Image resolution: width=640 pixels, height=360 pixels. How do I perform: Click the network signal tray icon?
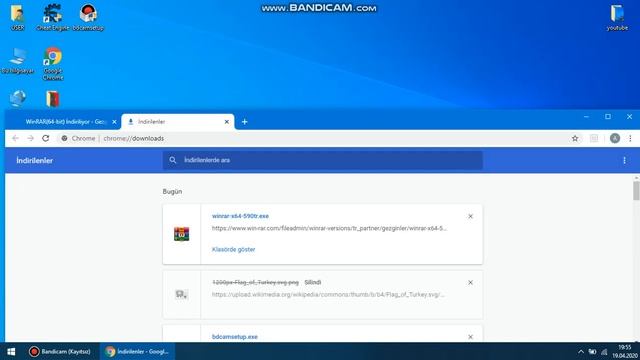pyautogui.click(x=604, y=351)
